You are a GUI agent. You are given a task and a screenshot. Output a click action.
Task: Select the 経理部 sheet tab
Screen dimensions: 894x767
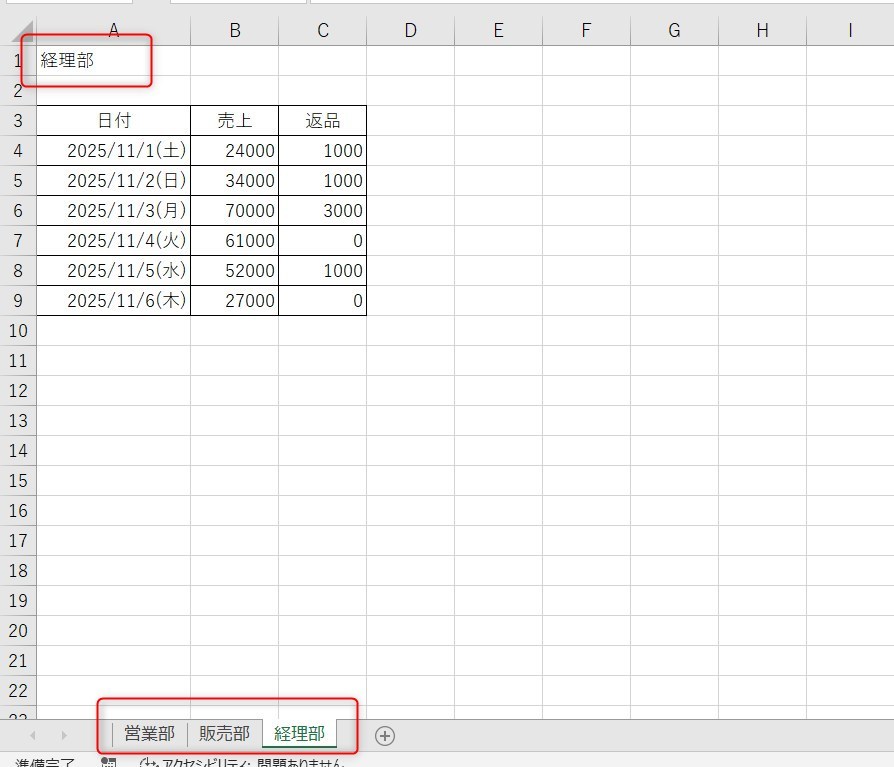pos(299,734)
